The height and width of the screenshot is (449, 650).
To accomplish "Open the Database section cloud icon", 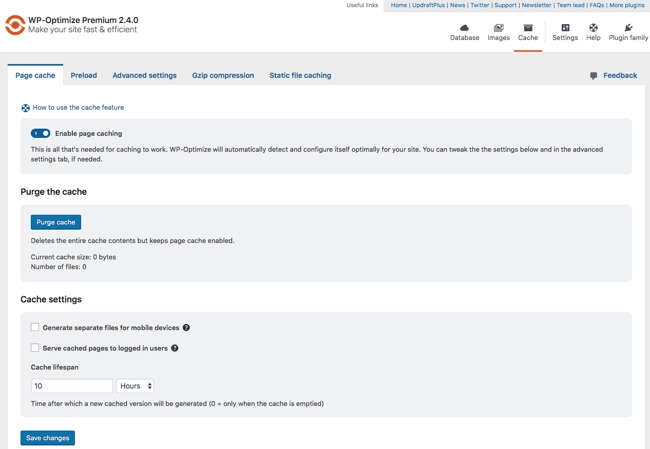I will [x=464, y=28].
